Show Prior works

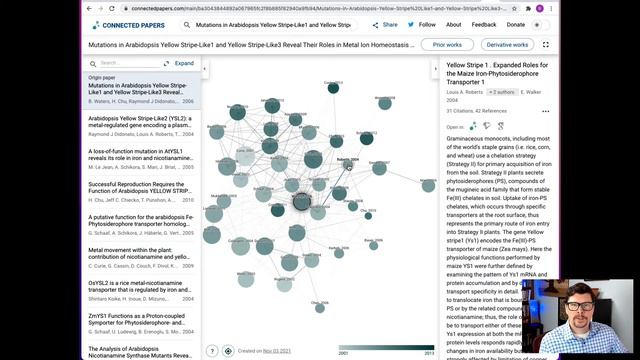(447, 44)
